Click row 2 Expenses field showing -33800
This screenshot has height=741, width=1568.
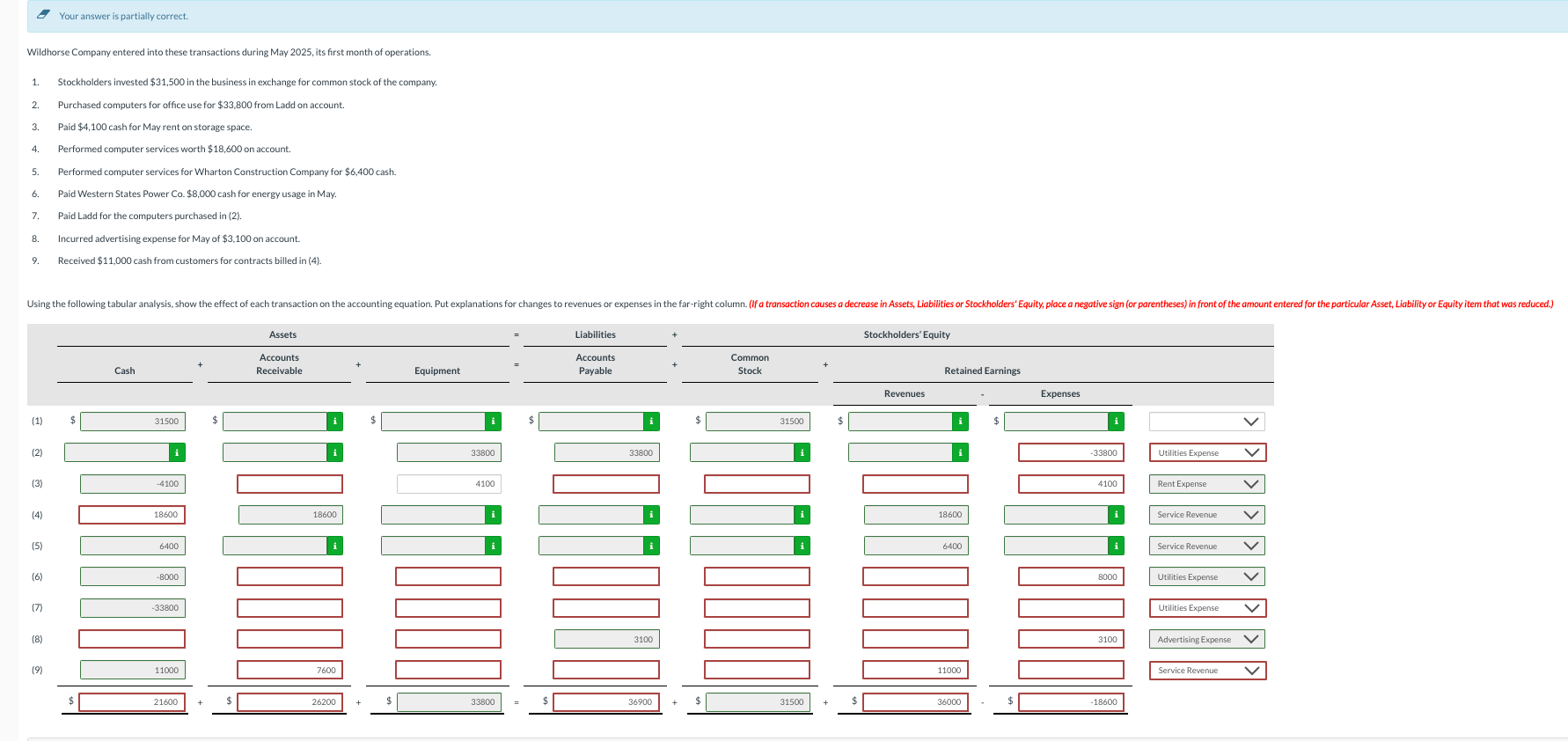[1071, 452]
